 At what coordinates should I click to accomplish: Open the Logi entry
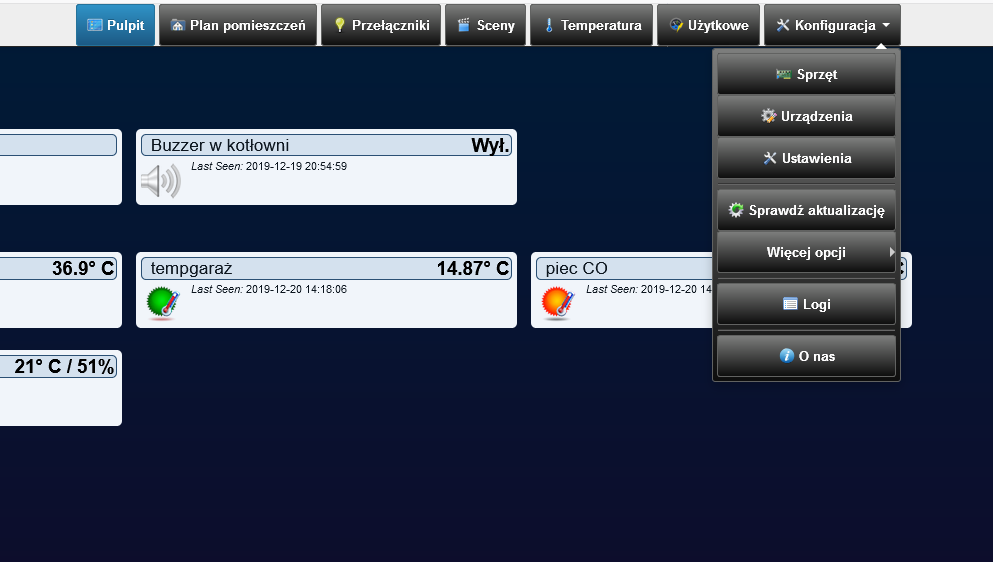pyautogui.click(x=806, y=303)
